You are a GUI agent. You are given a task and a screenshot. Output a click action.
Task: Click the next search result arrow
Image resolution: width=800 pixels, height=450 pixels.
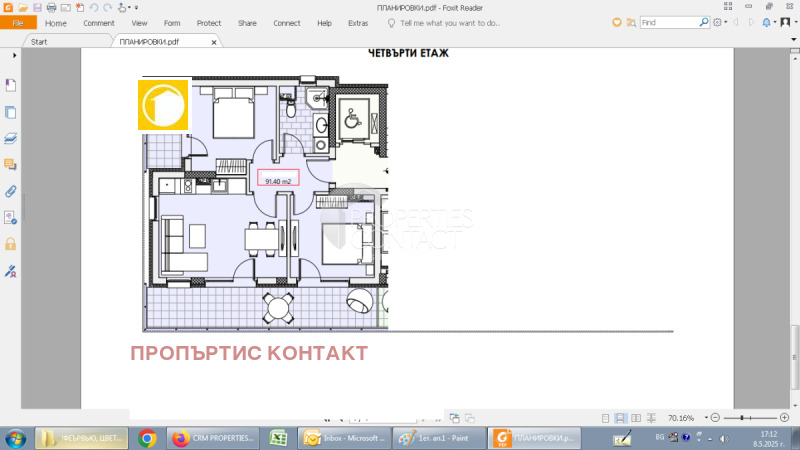[751, 22]
